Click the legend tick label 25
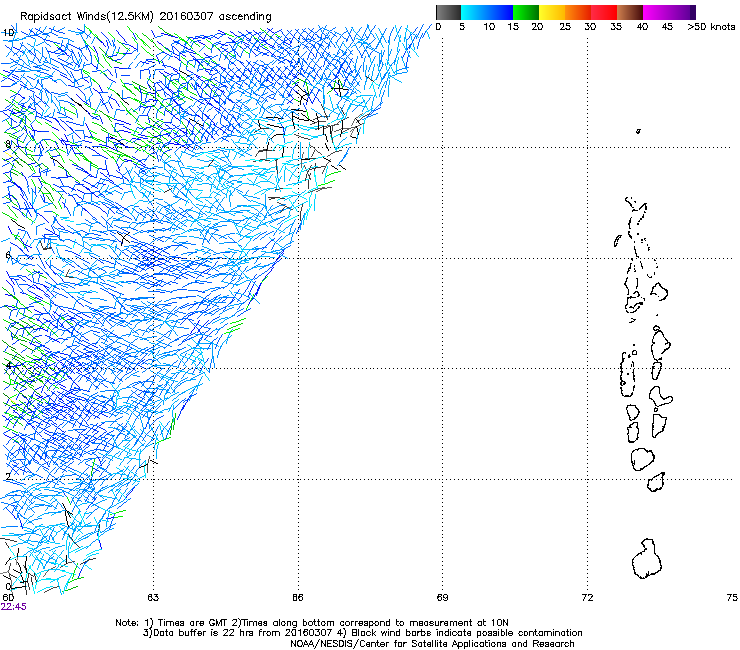Image resolution: width=740 pixels, height=650 pixels. (565, 27)
